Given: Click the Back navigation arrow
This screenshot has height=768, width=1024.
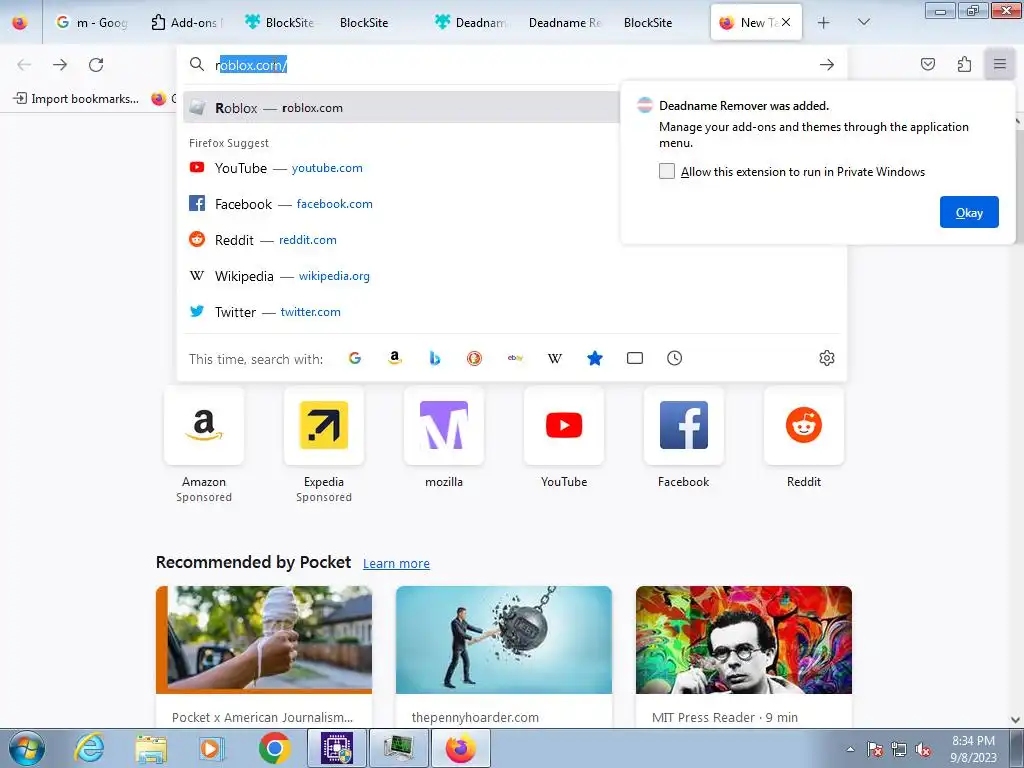Looking at the screenshot, I should pos(24,65).
